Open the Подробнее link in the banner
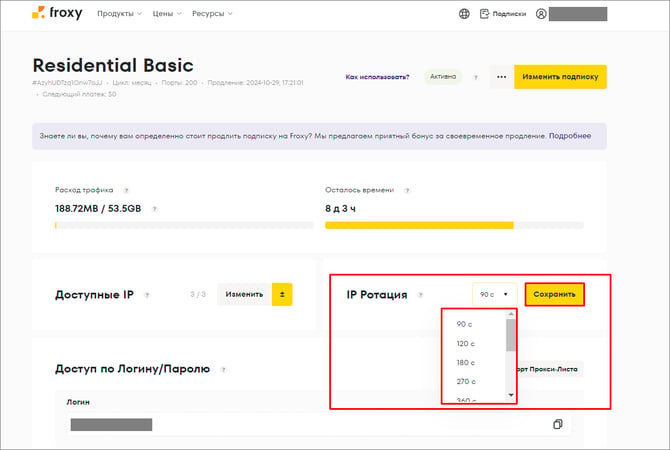The width and height of the screenshot is (670, 450). [x=570, y=136]
